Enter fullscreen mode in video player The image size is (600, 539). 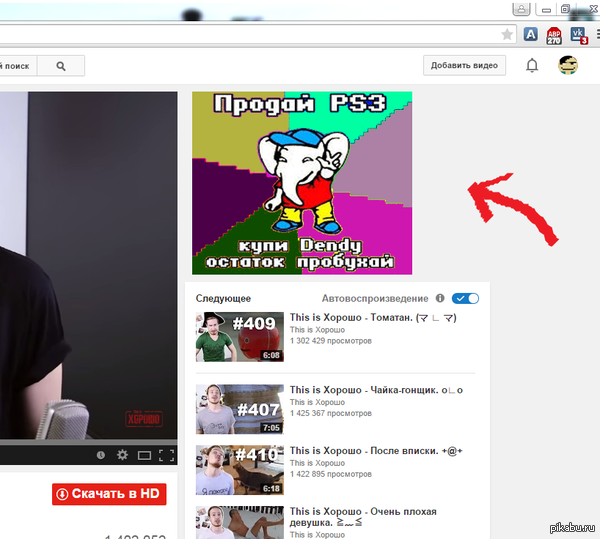click(167, 455)
